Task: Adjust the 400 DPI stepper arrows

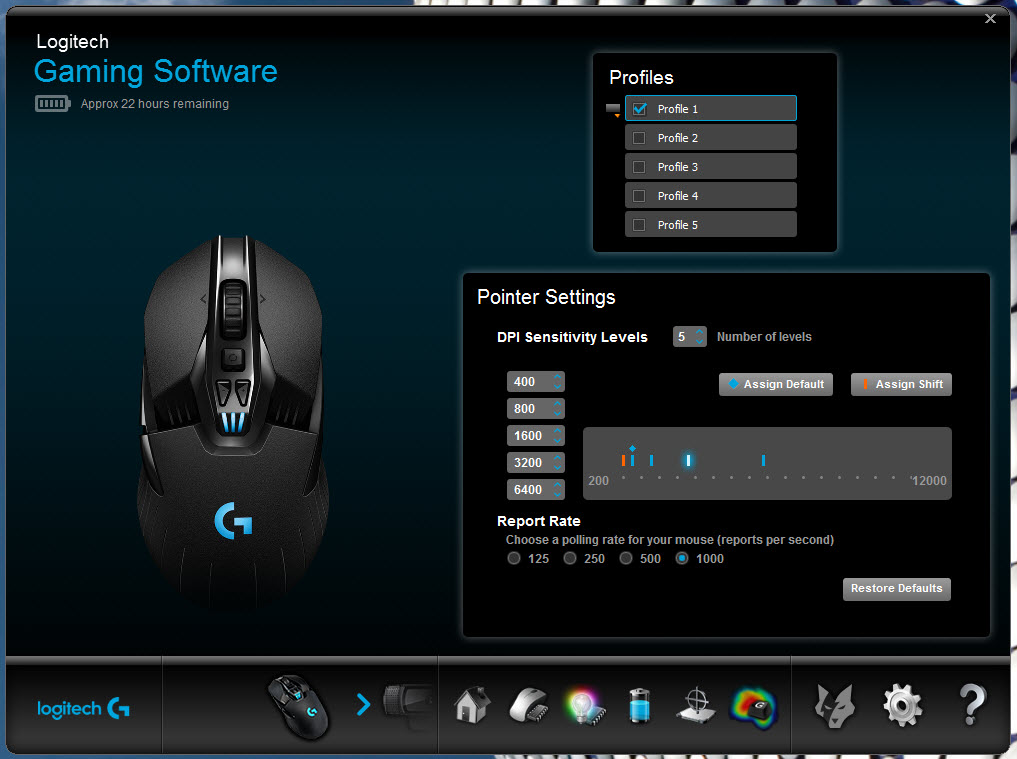Action: coord(557,382)
